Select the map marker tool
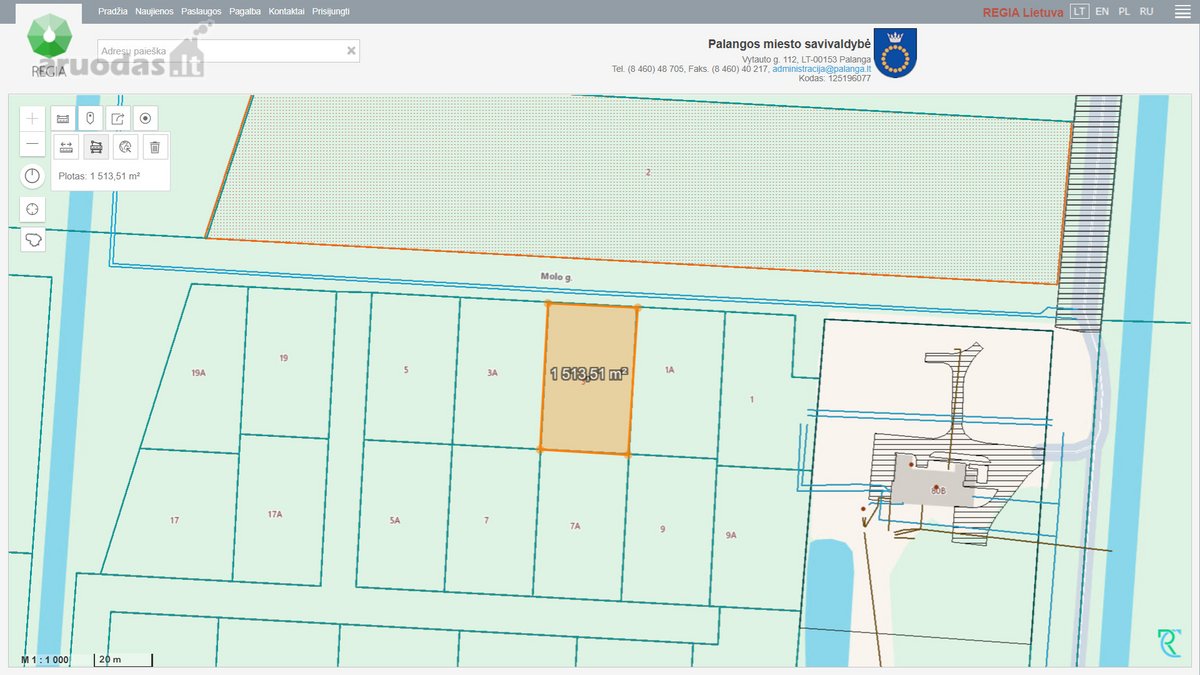This screenshot has height=675, width=1200. point(90,118)
